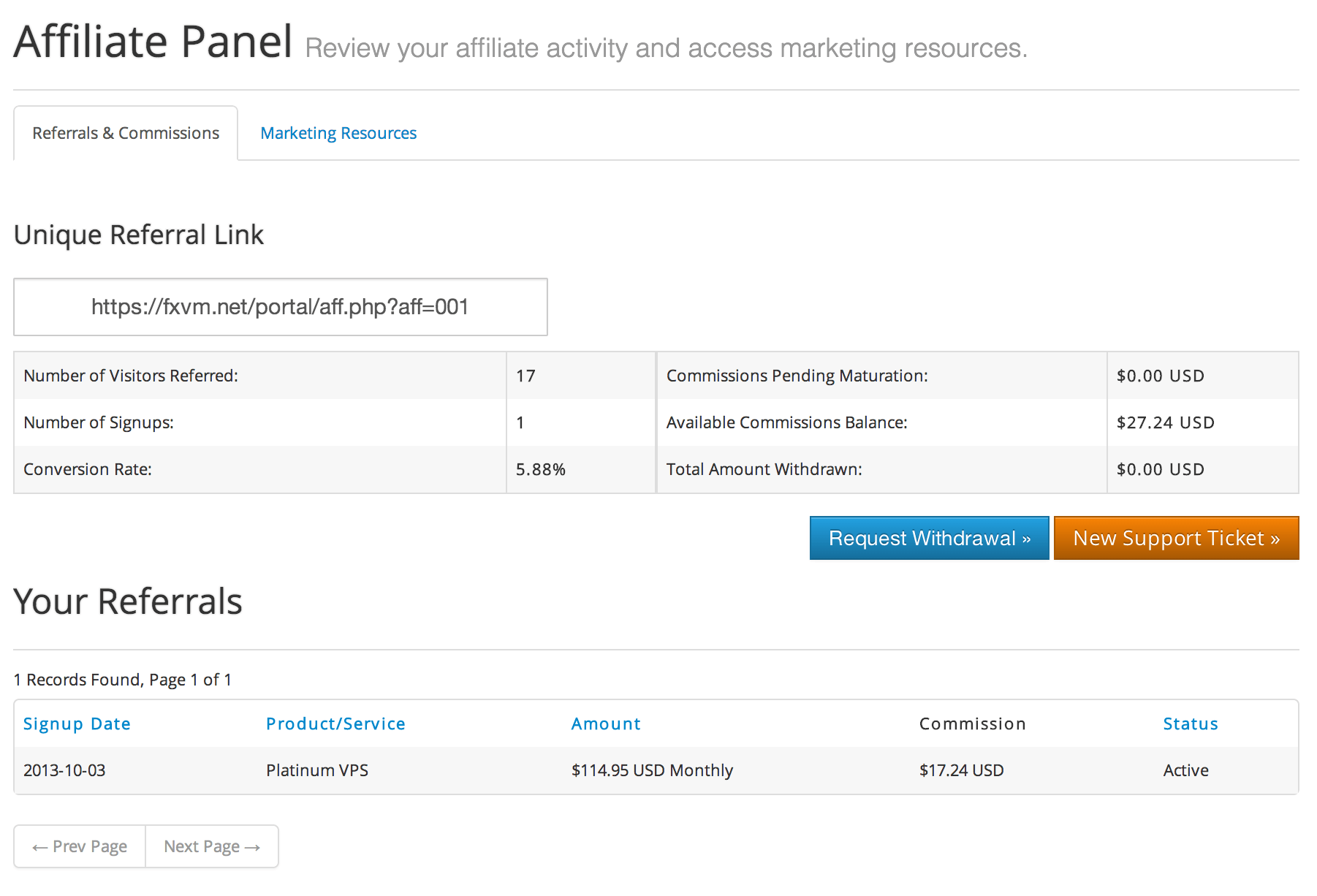
Task: Click the $114.95 USD Monthly amount
Action: (652, 770)
